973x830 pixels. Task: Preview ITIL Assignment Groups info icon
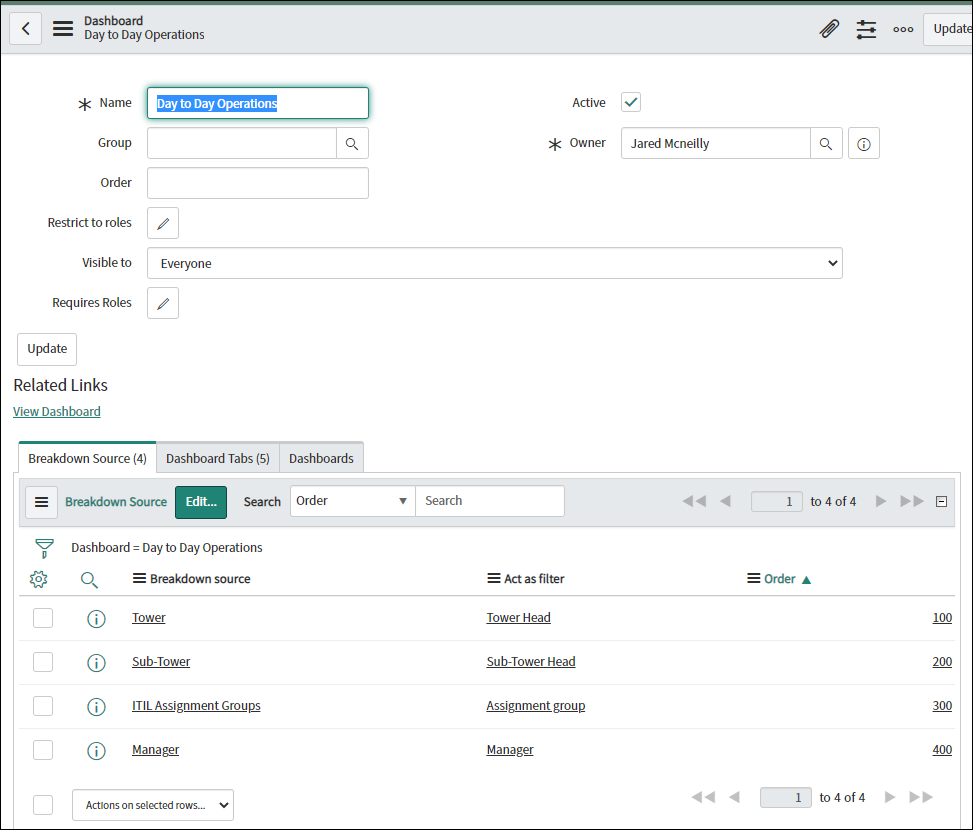pyautogui.click(x=96, y=707)
